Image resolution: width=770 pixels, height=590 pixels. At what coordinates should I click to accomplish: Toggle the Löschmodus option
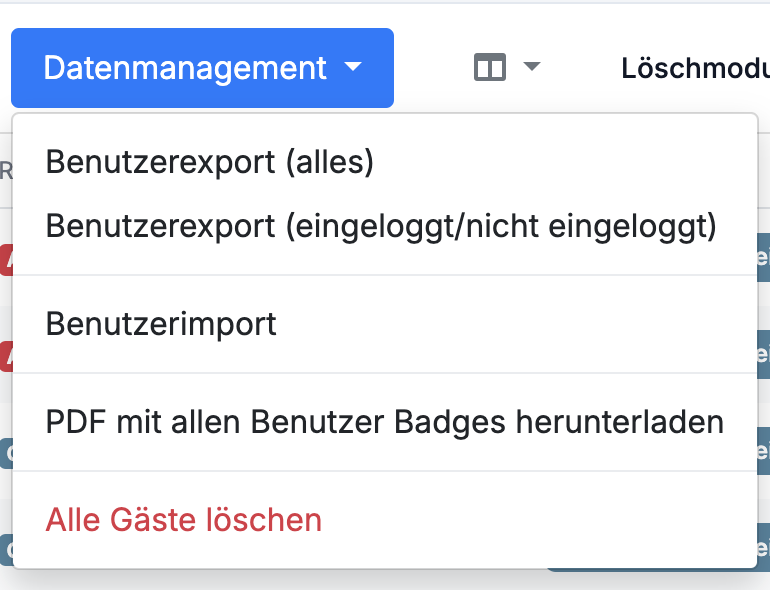695,68
